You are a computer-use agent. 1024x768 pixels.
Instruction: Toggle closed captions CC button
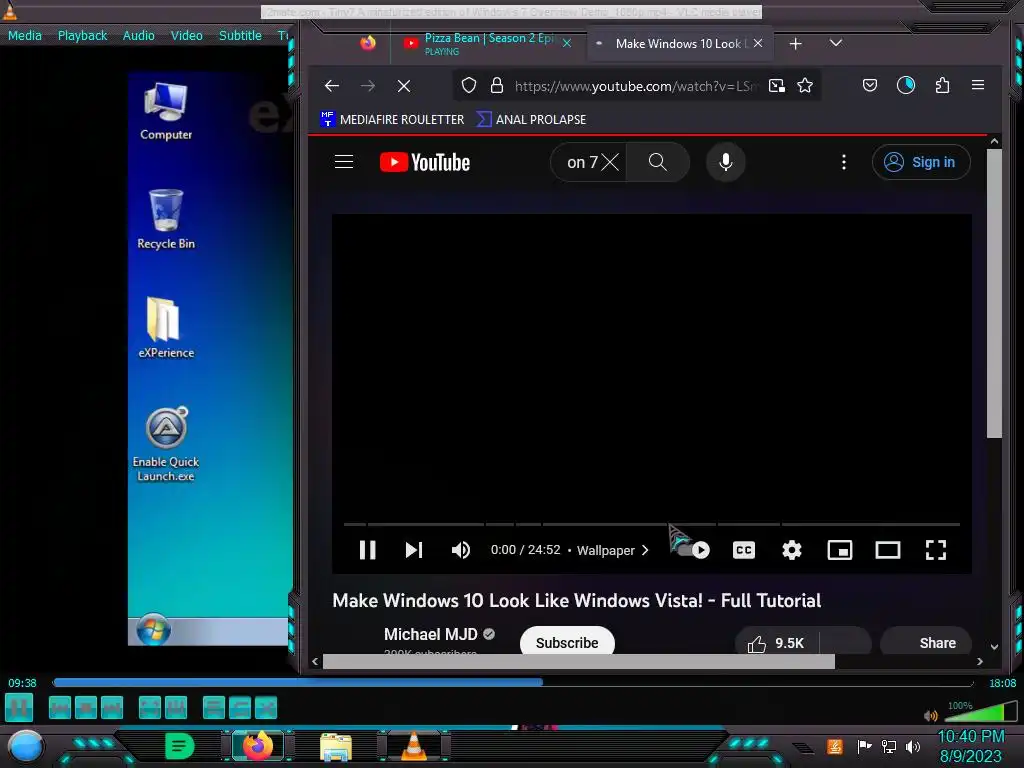(744, 551)
